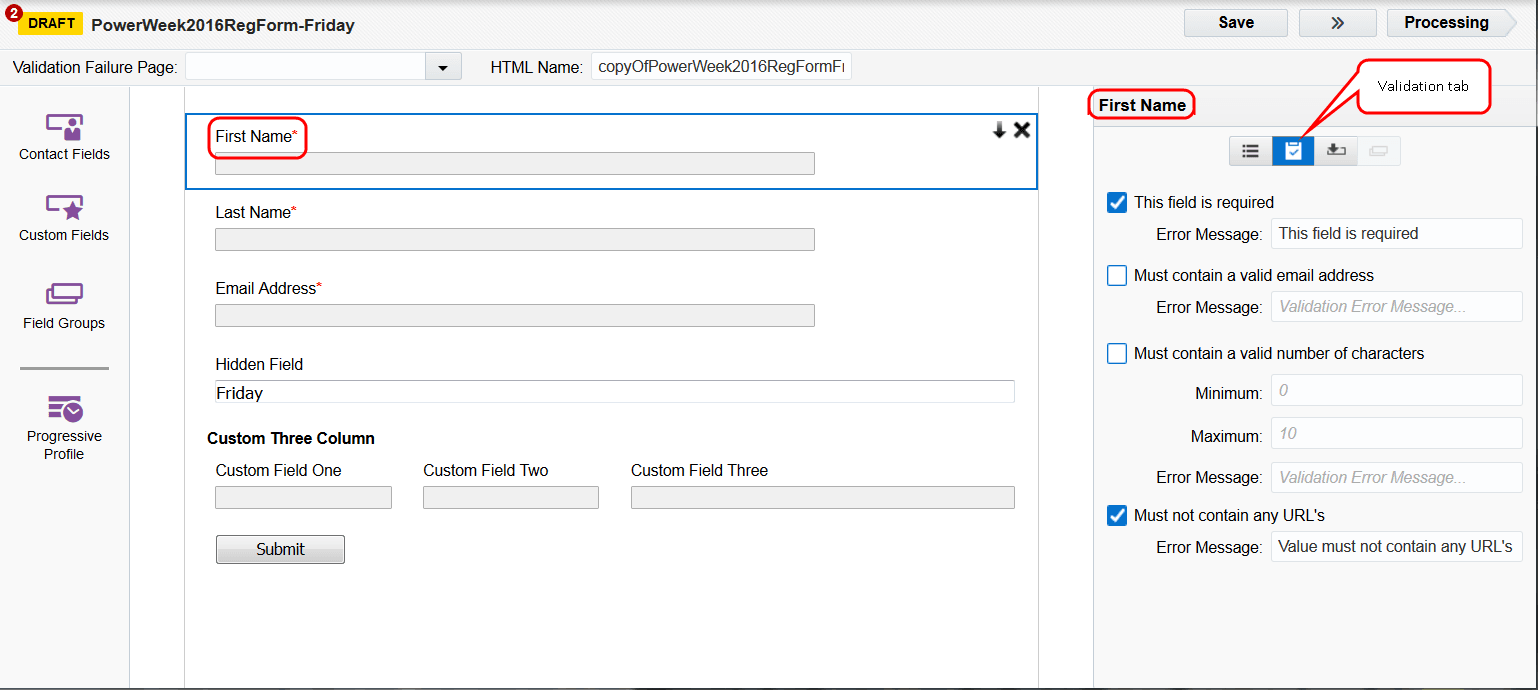The width and height of the screenshot is (1538, 690).
Task: Move the First Name field down
Action: pos(998,130)
